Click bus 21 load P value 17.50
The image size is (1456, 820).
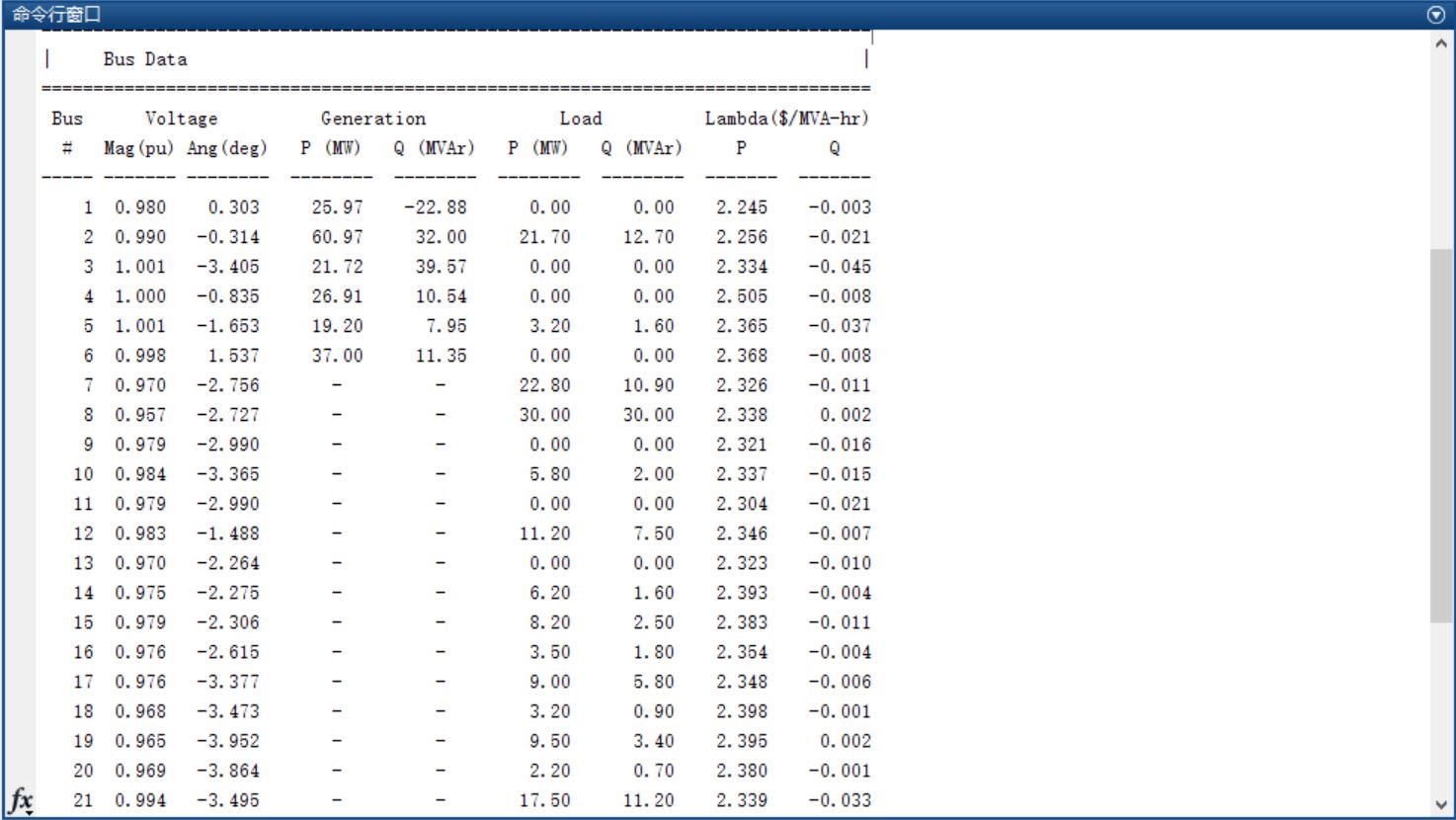pyautogui.click(x=545, y=800)
